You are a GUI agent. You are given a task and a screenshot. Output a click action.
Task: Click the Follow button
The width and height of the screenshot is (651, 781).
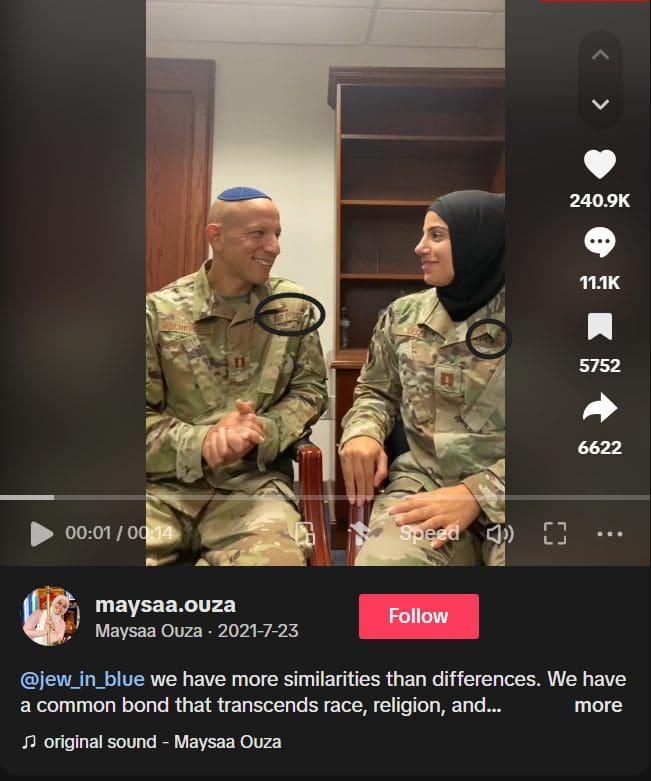click(419, 616)
